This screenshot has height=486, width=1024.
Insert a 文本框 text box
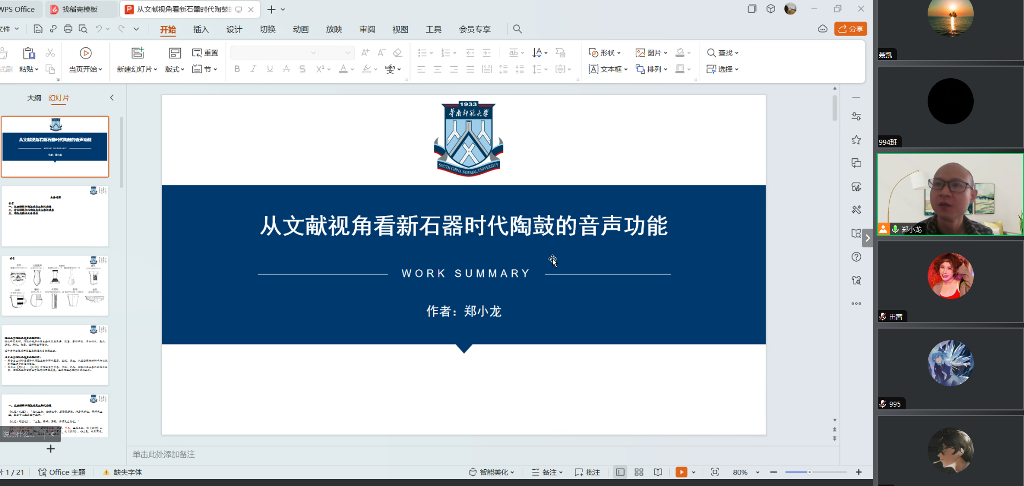607,69
